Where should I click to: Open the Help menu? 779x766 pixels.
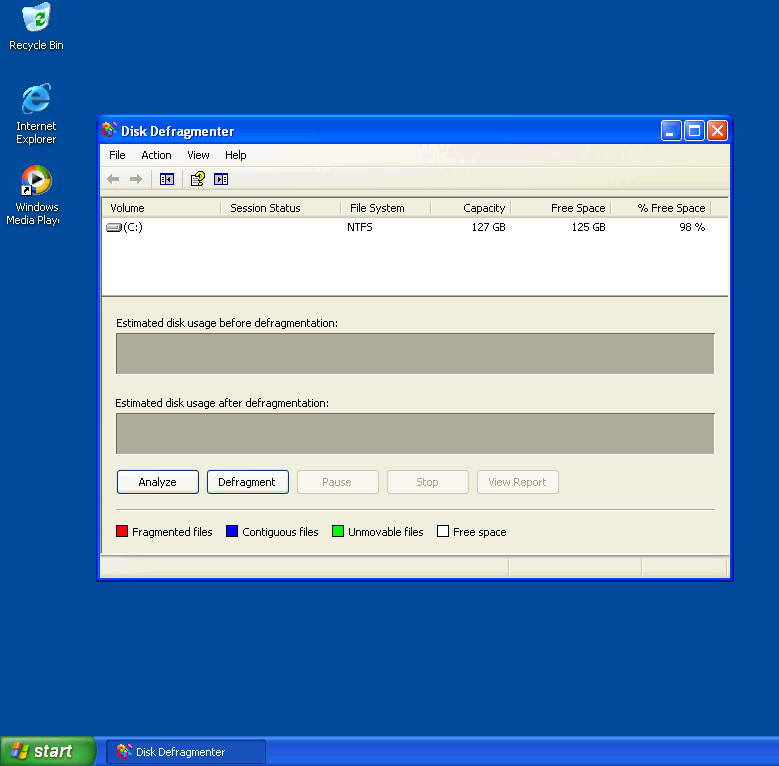tap(235, 155)
